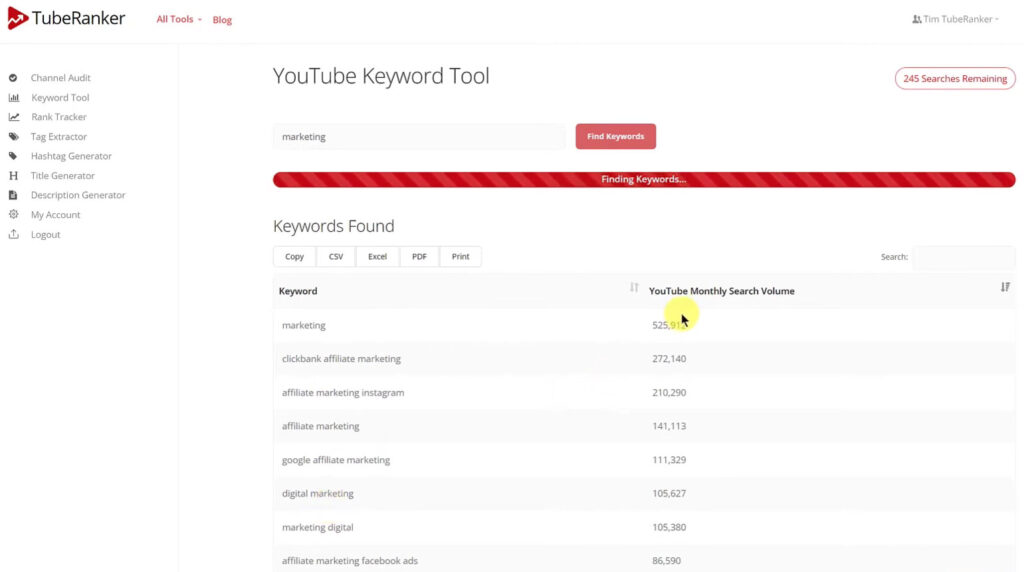Select Keyword Tool in sidebar
1024x572 pixels.
(60, 97)
